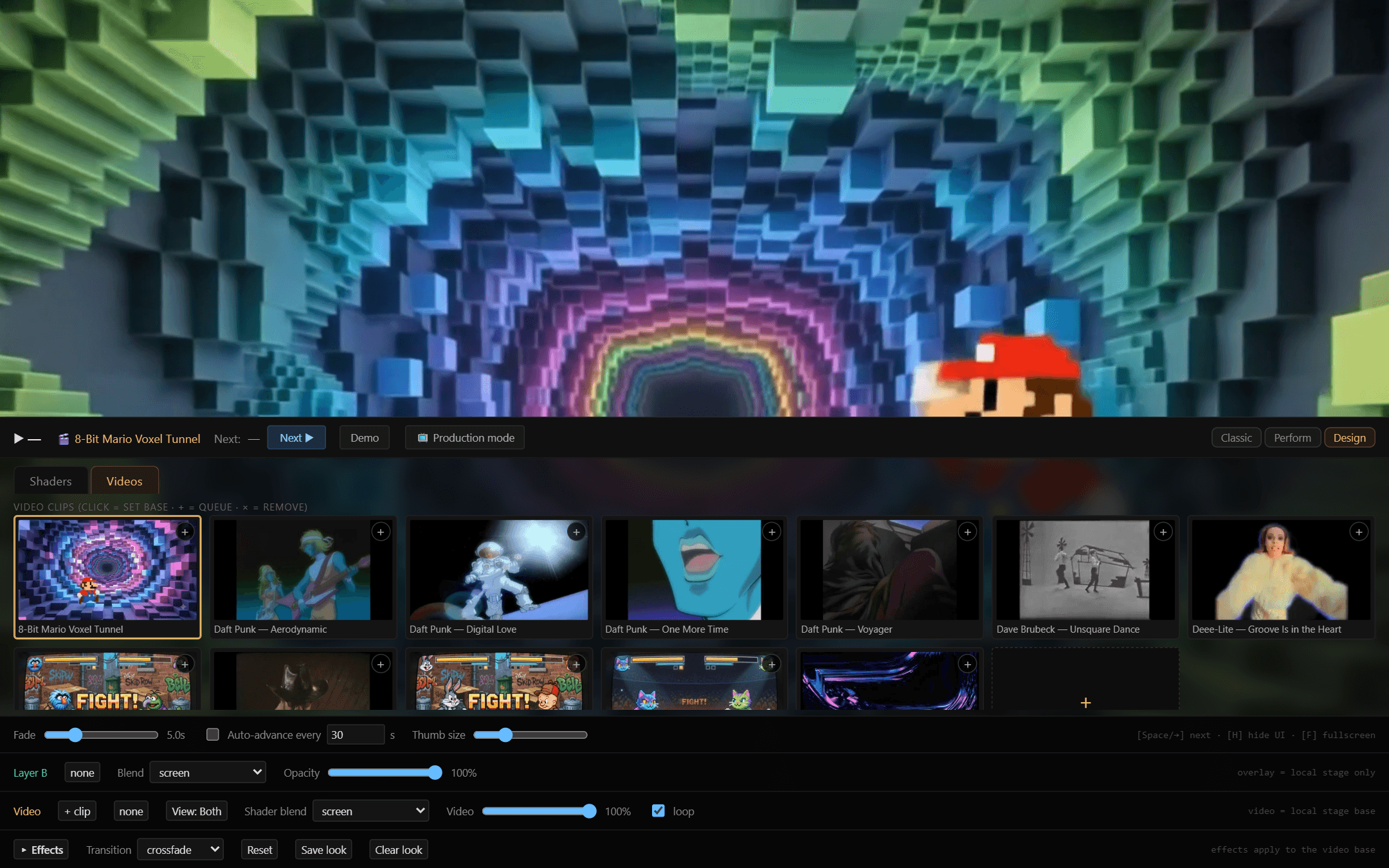The image size is (1389, 868).
Task: Open the Layer B Blend dropdown
Action: (208, 773)
